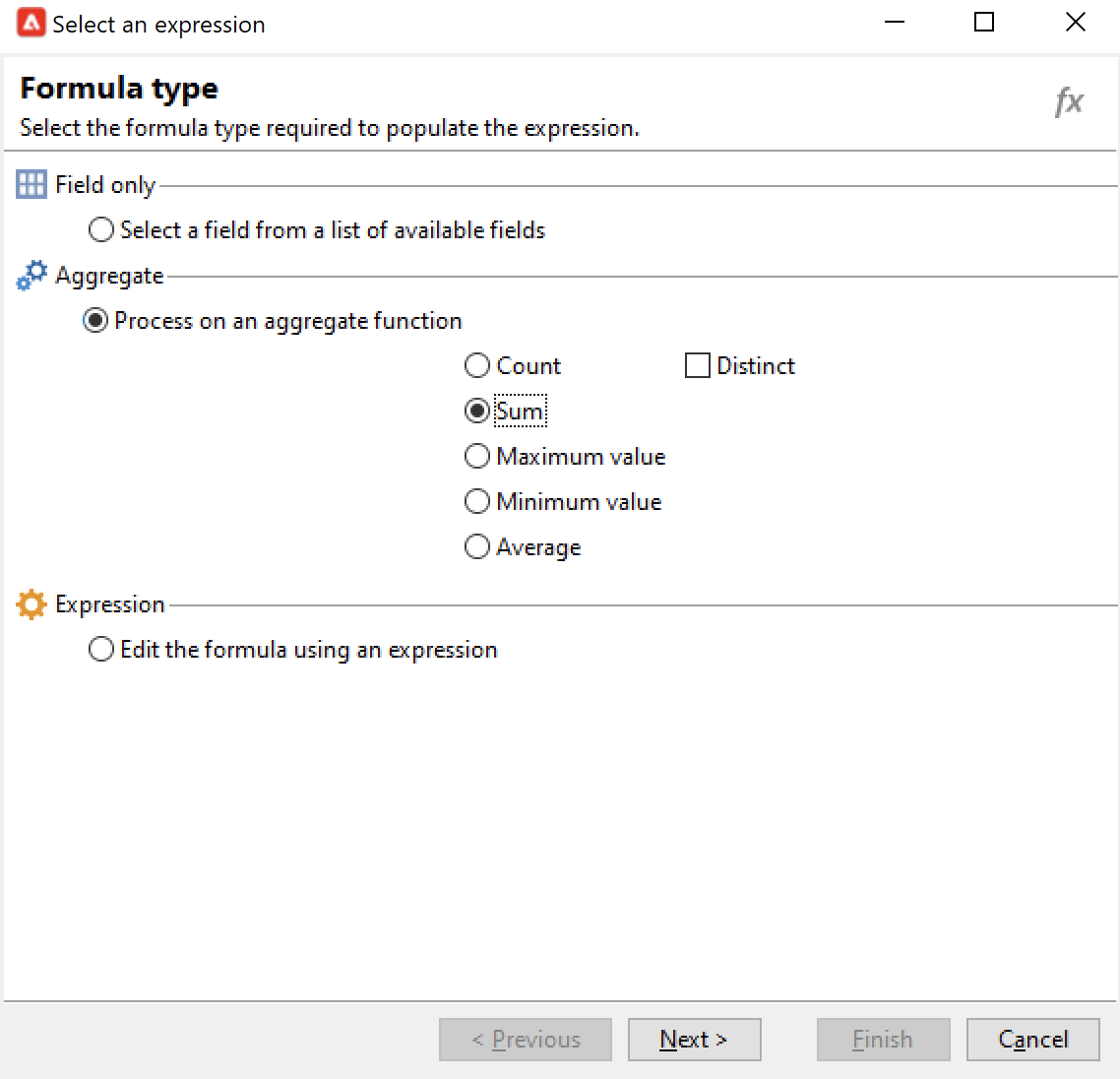The width and height of the screenshot is (1120, 1079).
Task: Click the fx formula icon
Action: click(1068, 101)
